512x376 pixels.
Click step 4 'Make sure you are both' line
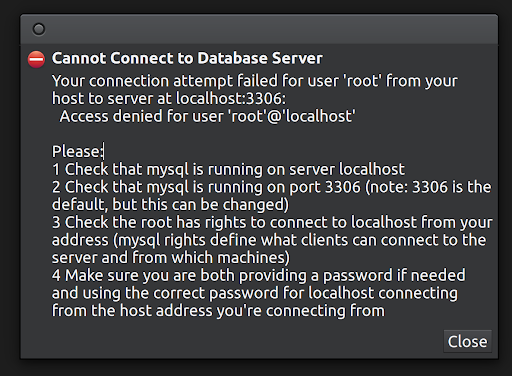[259, 275]
